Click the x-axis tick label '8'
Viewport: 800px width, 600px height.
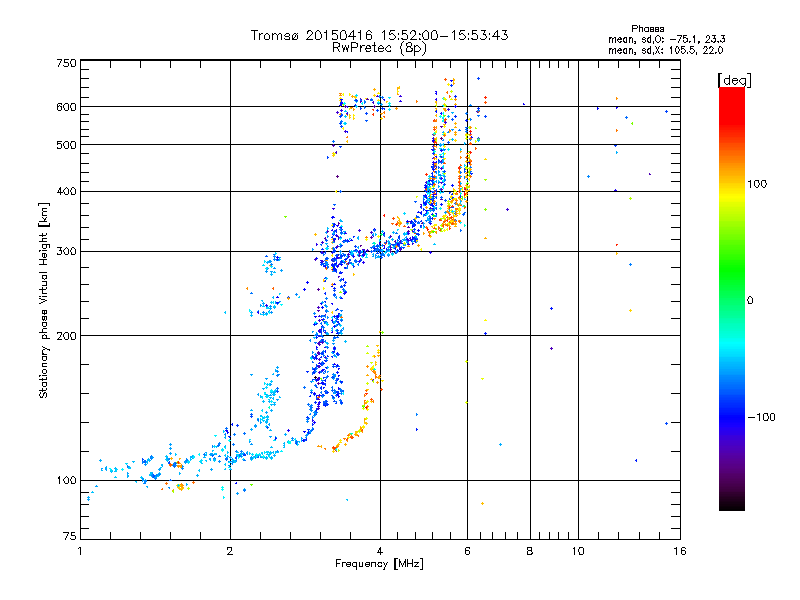tap(530, 551)
